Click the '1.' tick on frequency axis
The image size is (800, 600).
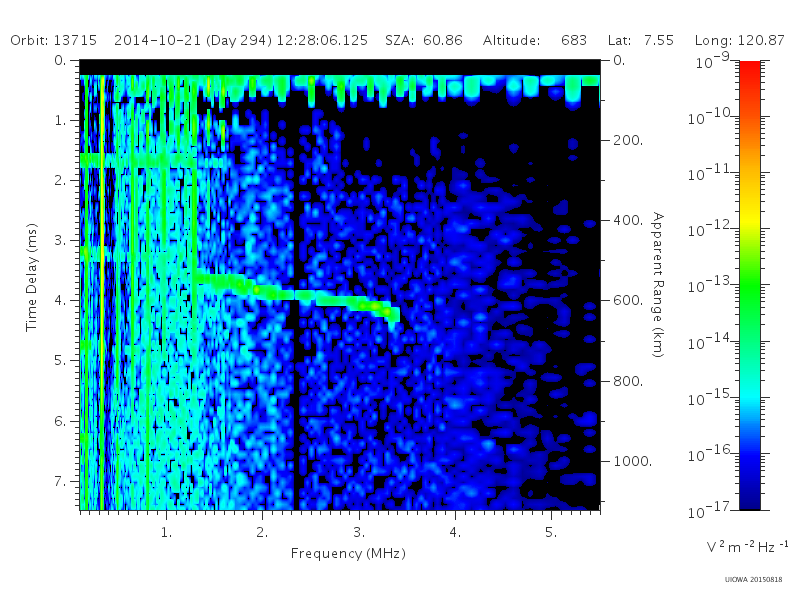click(166, 532)
